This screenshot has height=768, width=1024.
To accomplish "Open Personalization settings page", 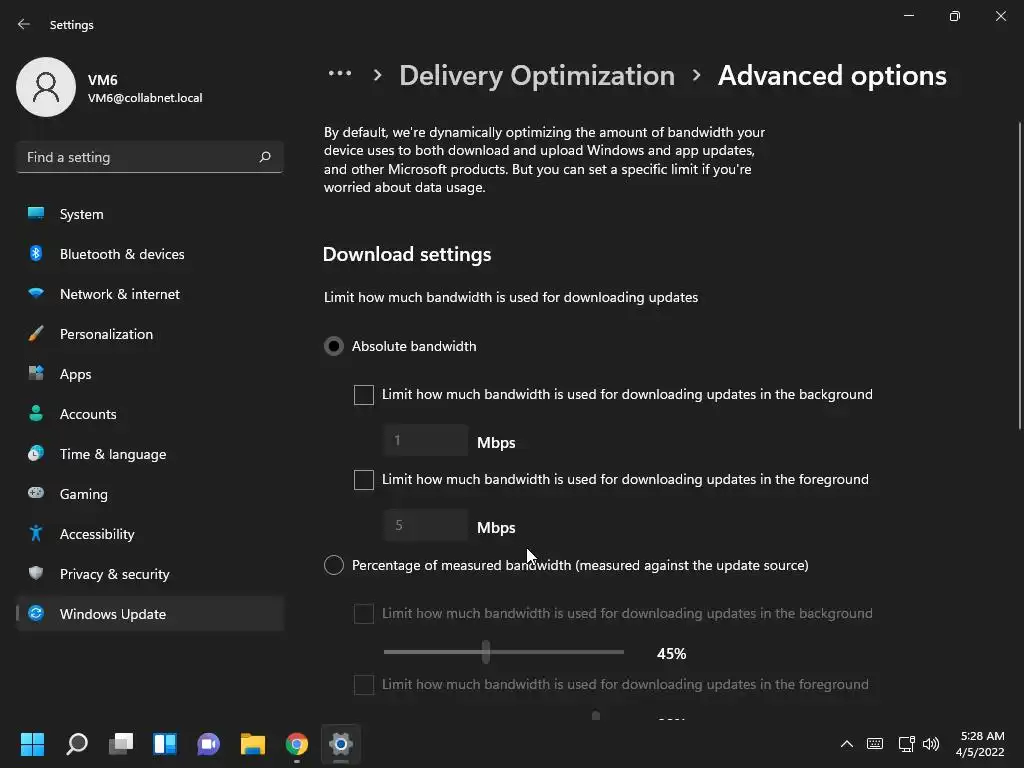I will pyautogui.click(x=150, y=334).
